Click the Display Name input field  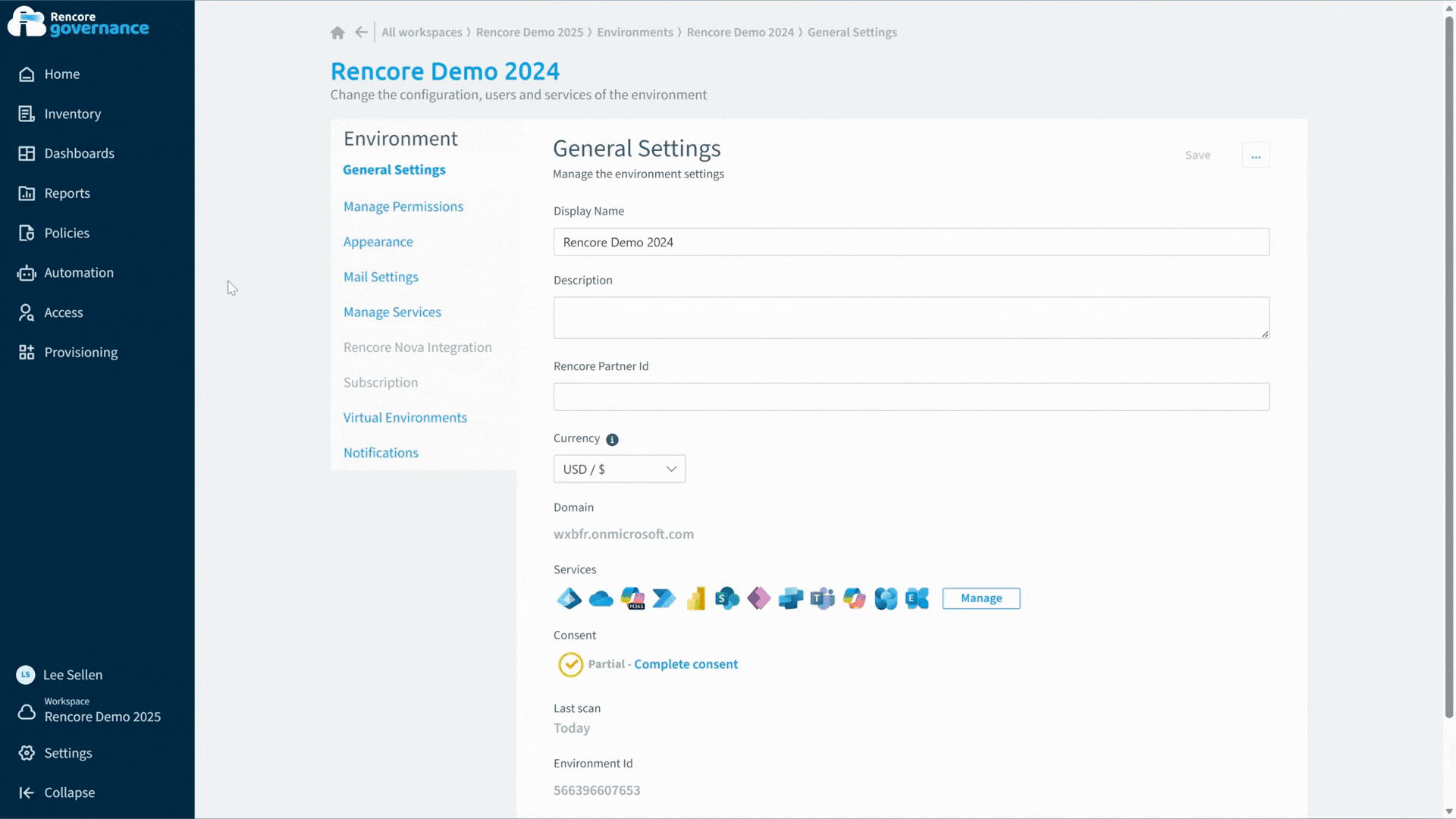(x=910, y=241)
